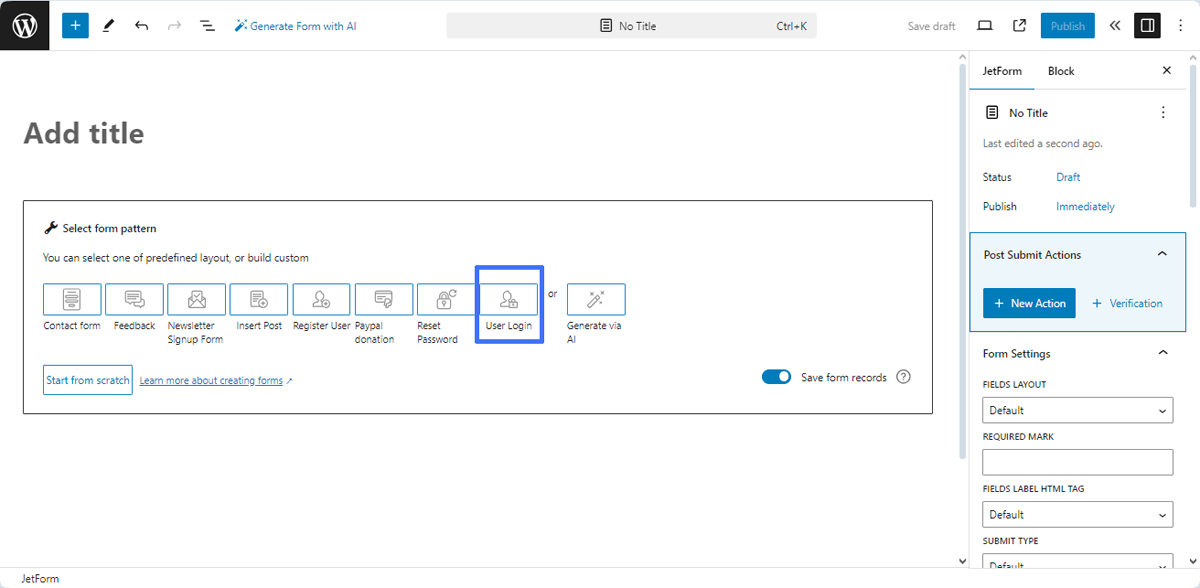The height and width of the screenshot is (588, 1200).
Task: Click the Add title field
Action: (x=84, y=132)
